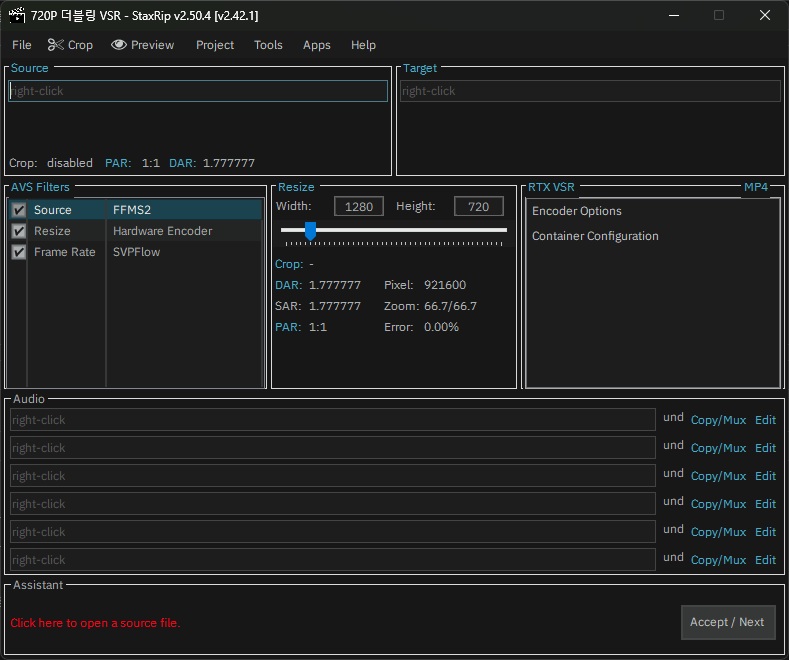Viewport: 789px width, 660px height.
Task: Open Container Configuration
Action: click(x=595, y=236)
